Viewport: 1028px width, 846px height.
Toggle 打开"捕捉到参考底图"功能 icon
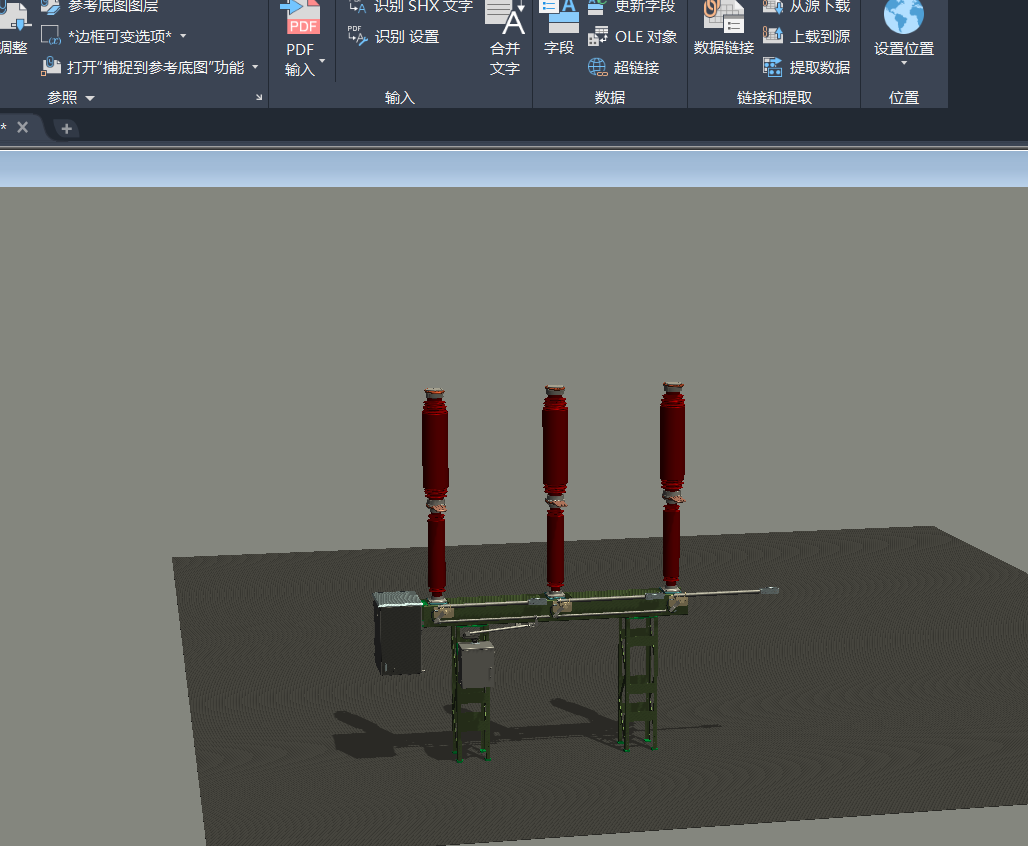click(50, 66)
